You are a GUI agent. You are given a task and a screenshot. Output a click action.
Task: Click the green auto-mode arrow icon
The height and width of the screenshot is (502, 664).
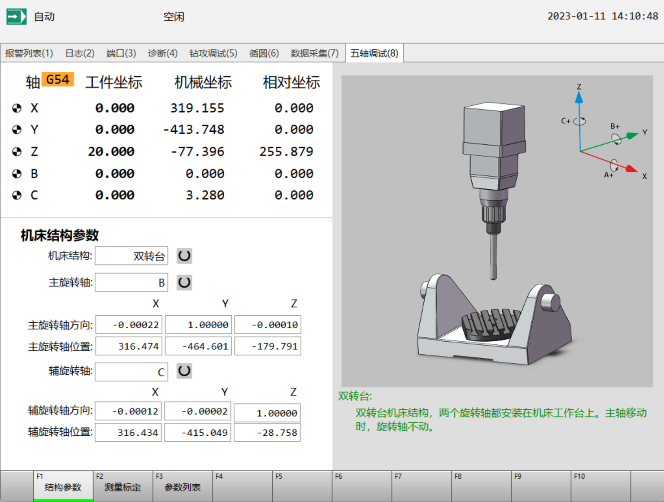click(x=16, y=17)
